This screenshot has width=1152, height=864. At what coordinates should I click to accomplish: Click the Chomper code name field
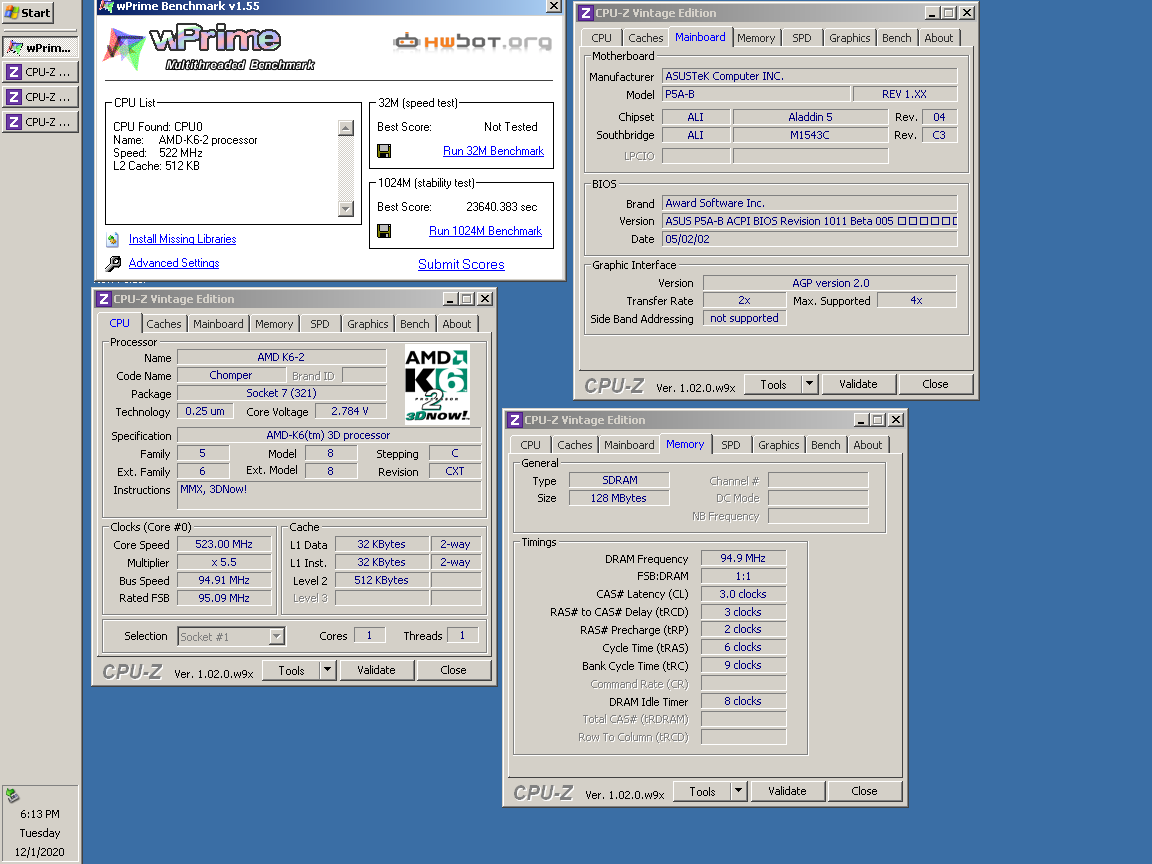pyautogui.click(x=231, y=375)
